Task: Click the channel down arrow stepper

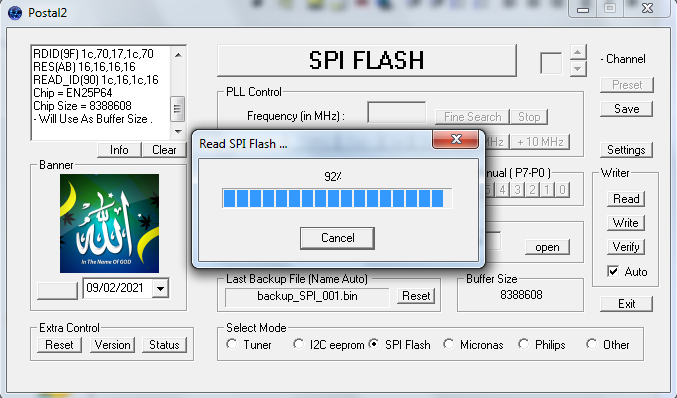Action: 578,69
